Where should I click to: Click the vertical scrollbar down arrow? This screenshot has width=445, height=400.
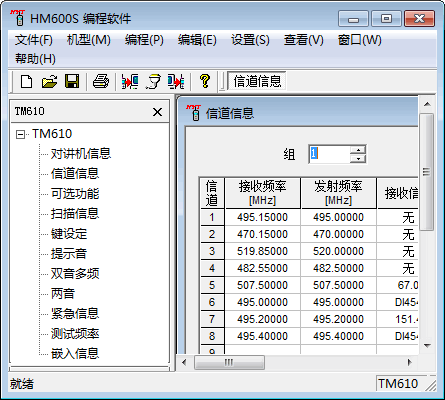tap(427, 346)
